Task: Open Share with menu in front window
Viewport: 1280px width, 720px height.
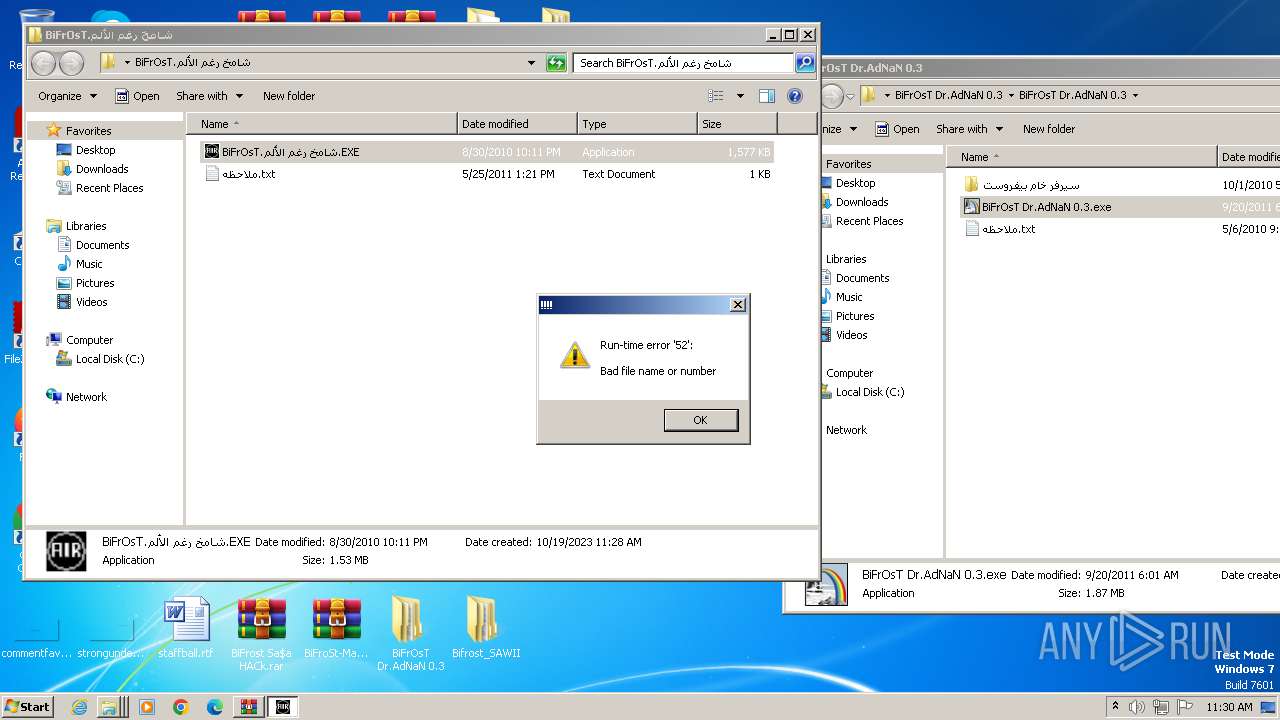Action: [x=209, y=96]
